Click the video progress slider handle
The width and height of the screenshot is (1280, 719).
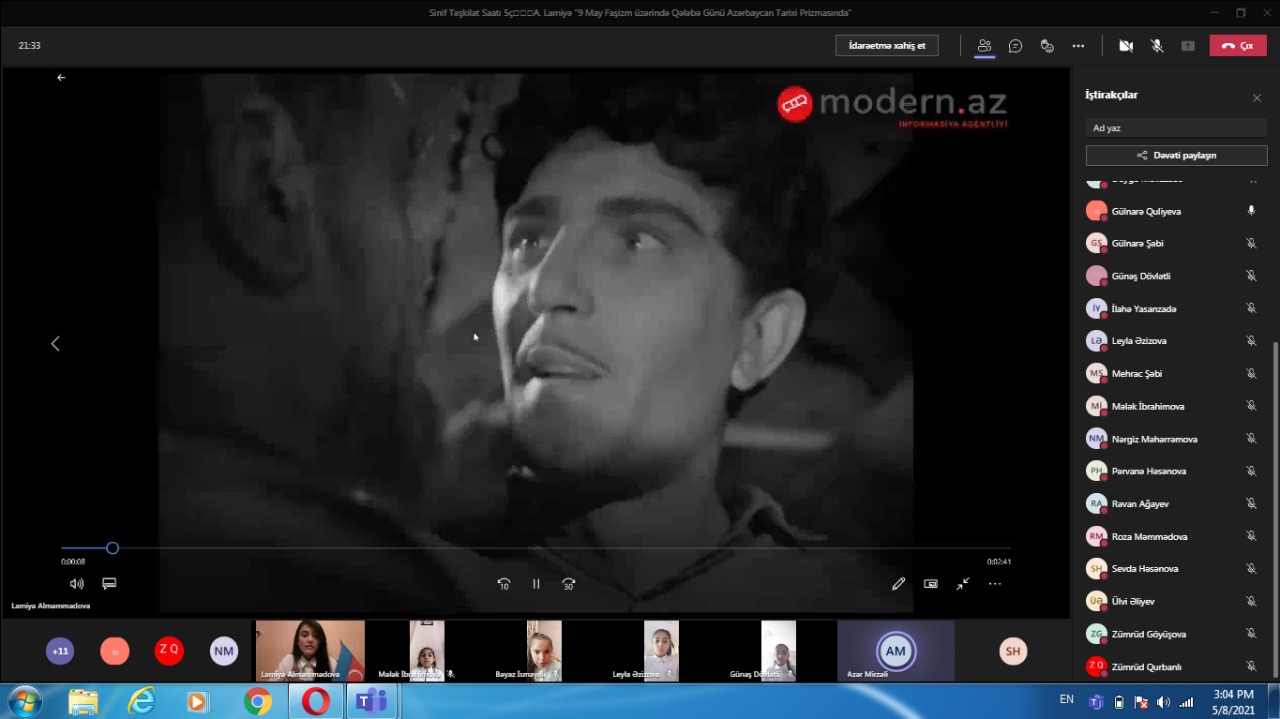112,548
